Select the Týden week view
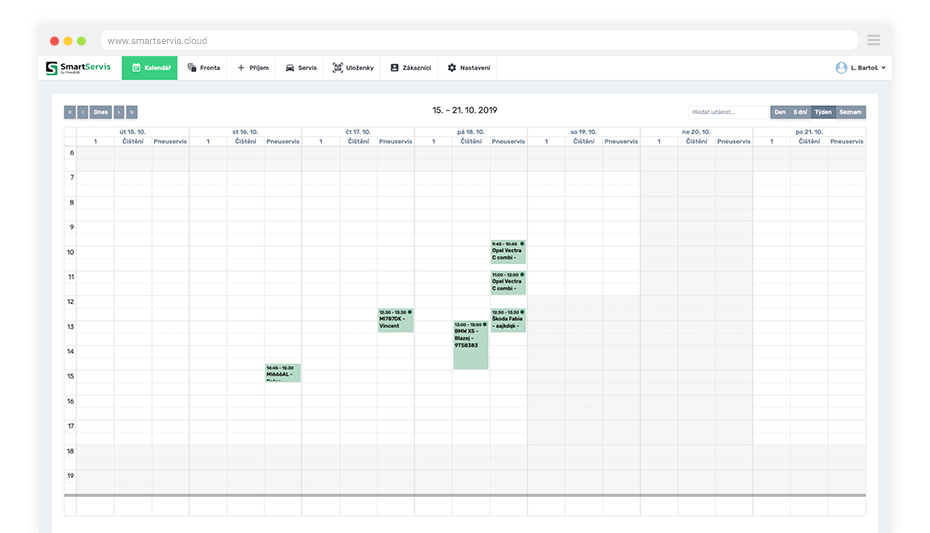This screenshot has width=930, height=533. 823,112
